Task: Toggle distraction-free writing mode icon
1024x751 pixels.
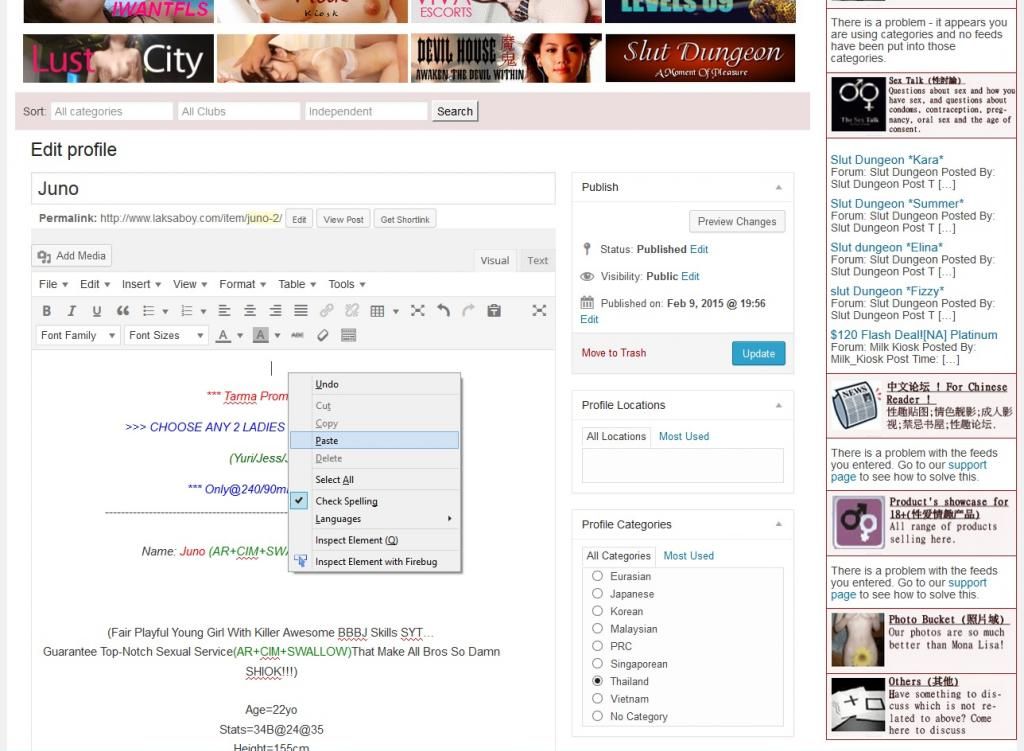Action: coord(539,311)
